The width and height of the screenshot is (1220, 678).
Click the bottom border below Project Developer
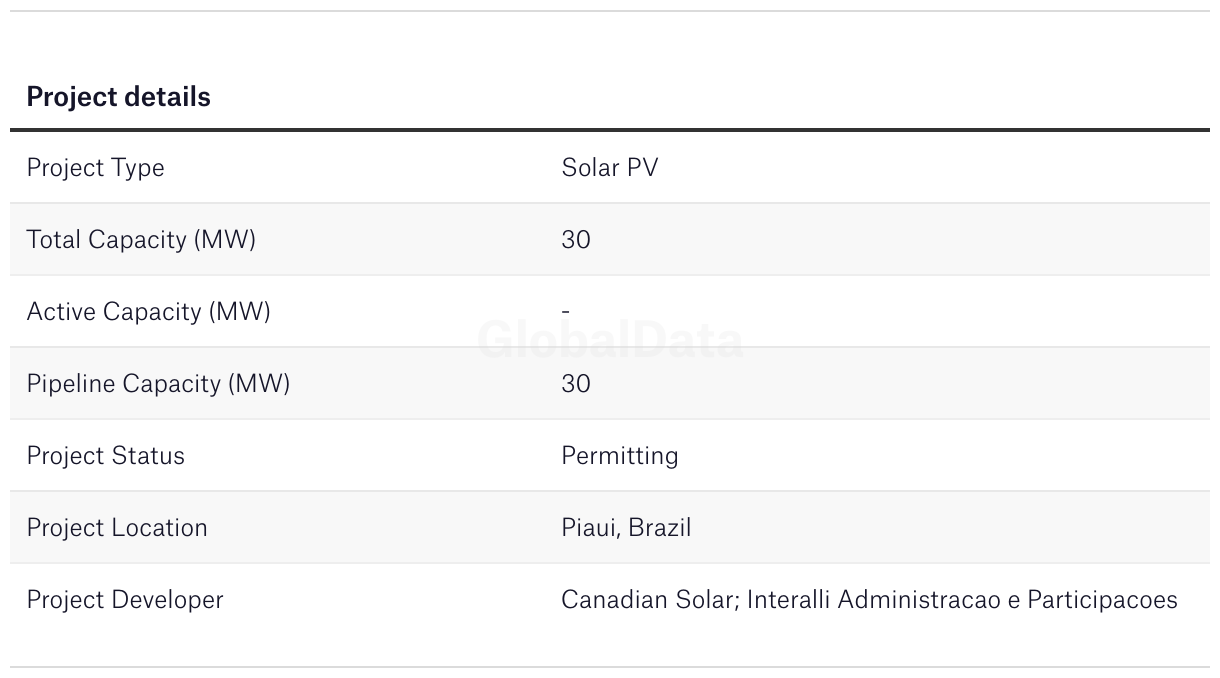pos(610,667)
